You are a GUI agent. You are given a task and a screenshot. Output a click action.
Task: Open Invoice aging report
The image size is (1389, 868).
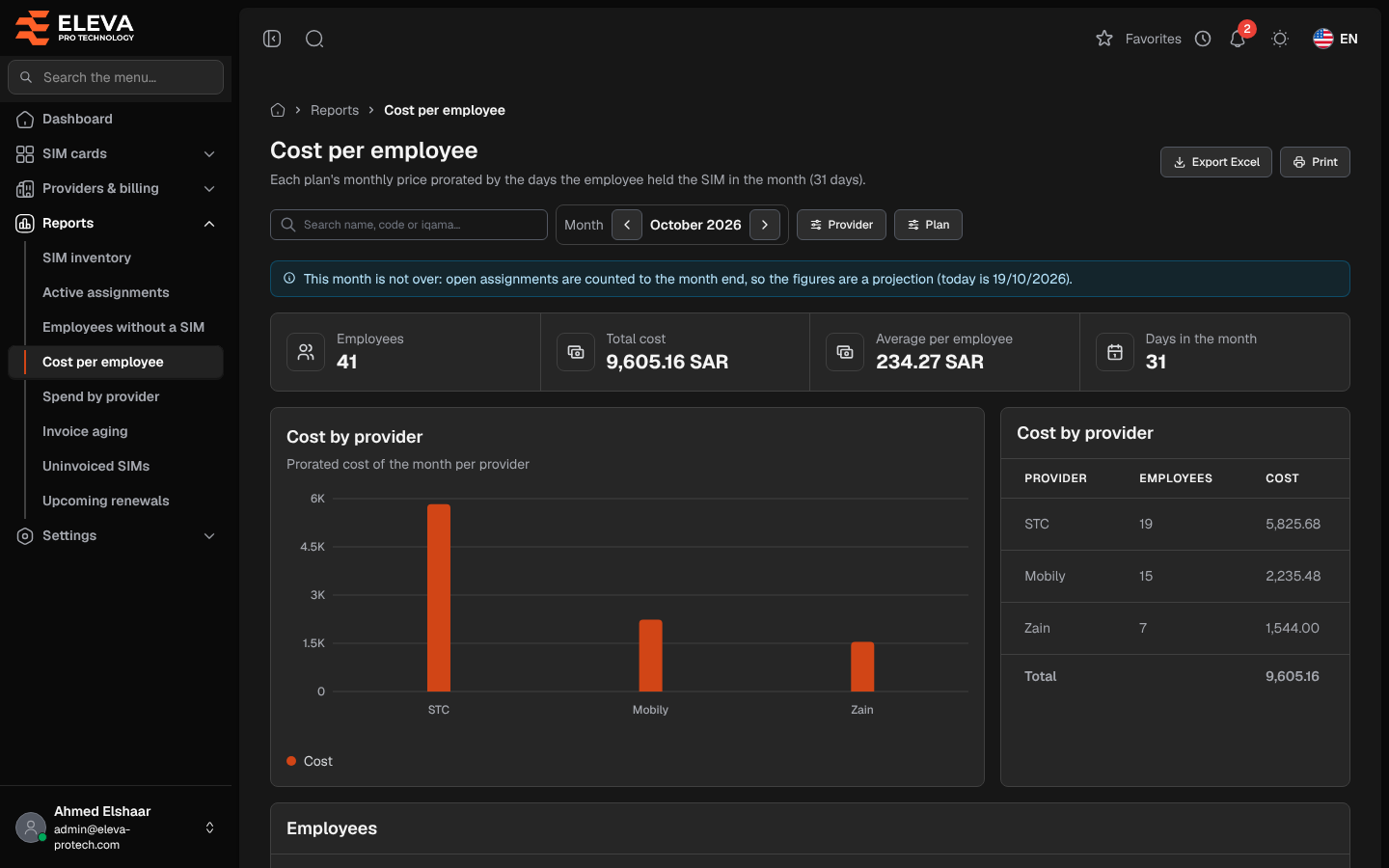pyautogui.click(x=85, y=431)
